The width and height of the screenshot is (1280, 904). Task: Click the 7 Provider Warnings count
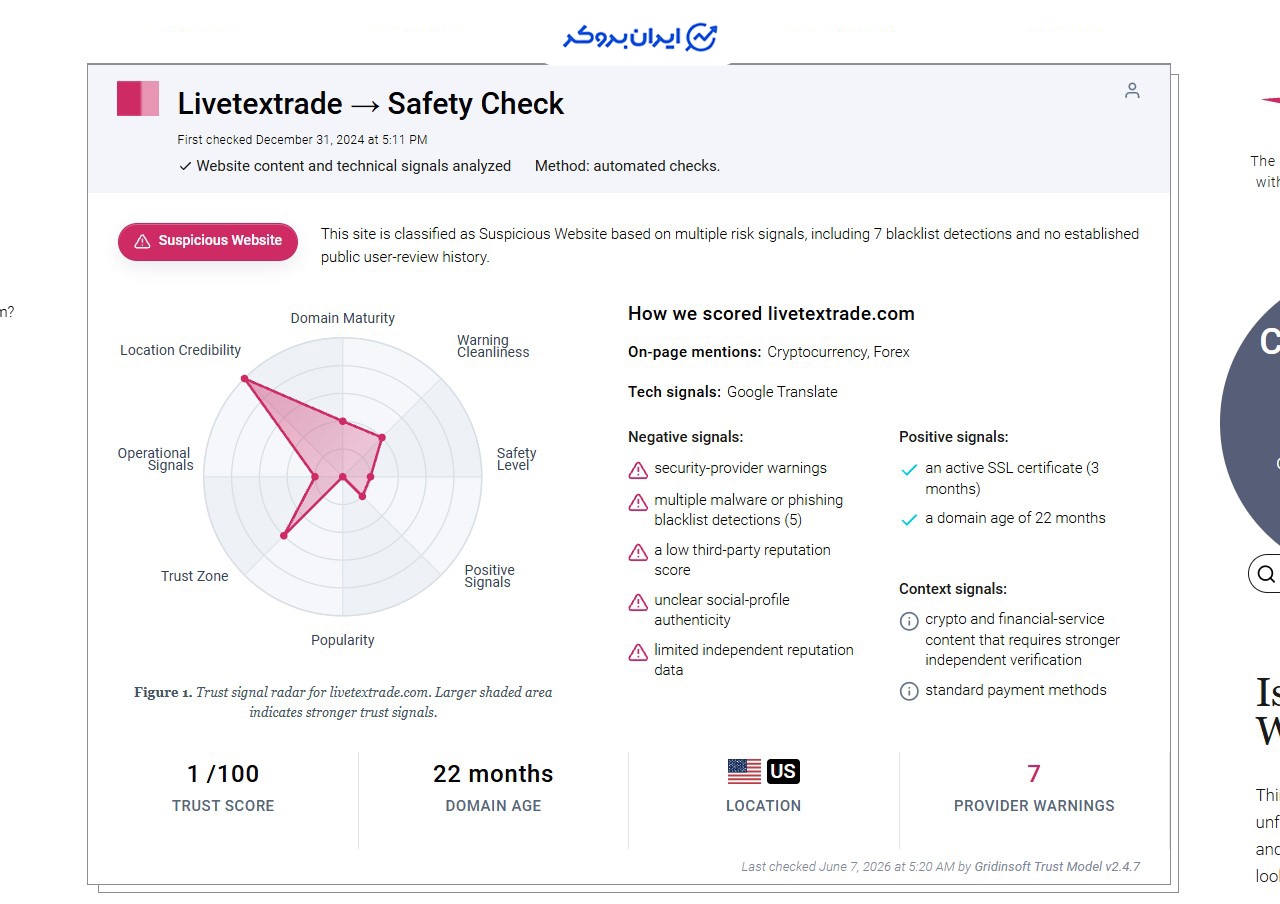[1034, 774]
